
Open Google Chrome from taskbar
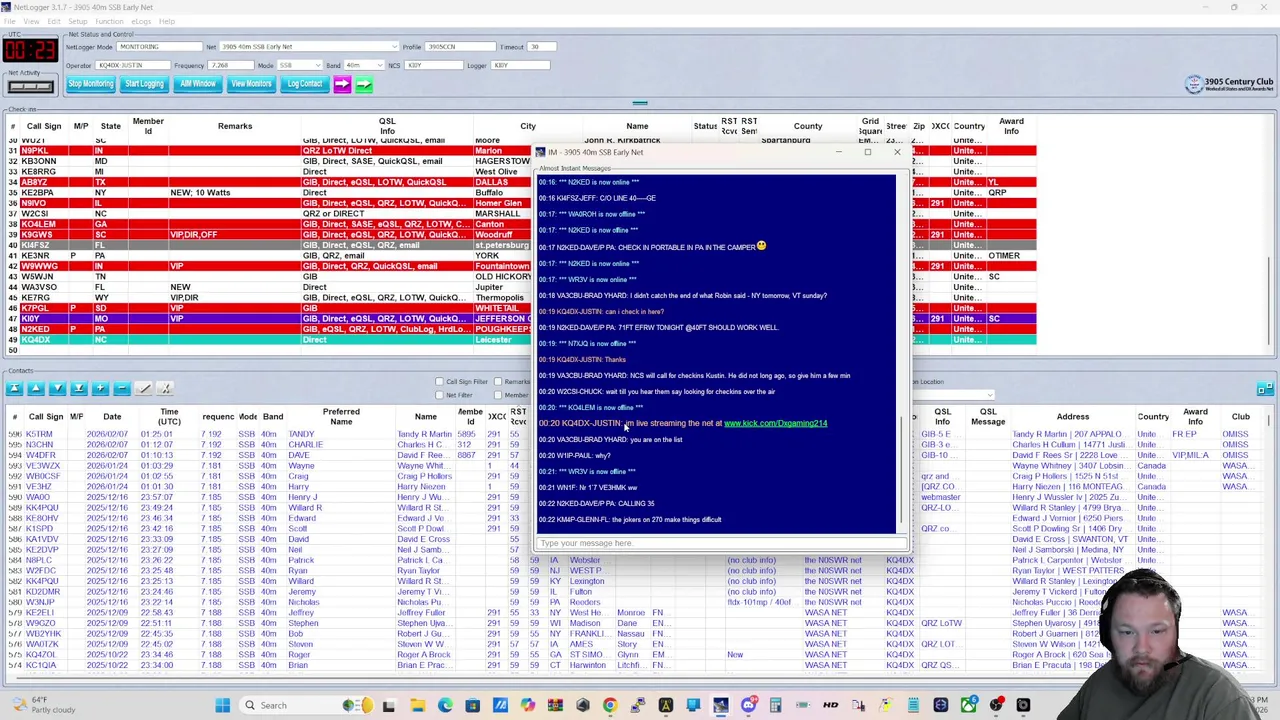click(610, 705)
